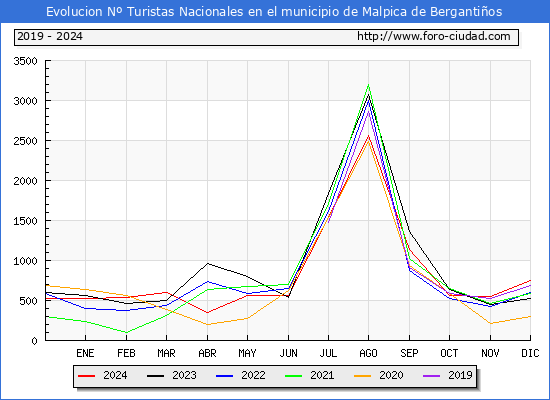Click the OCT month axis label

click(x=449, y=353)
